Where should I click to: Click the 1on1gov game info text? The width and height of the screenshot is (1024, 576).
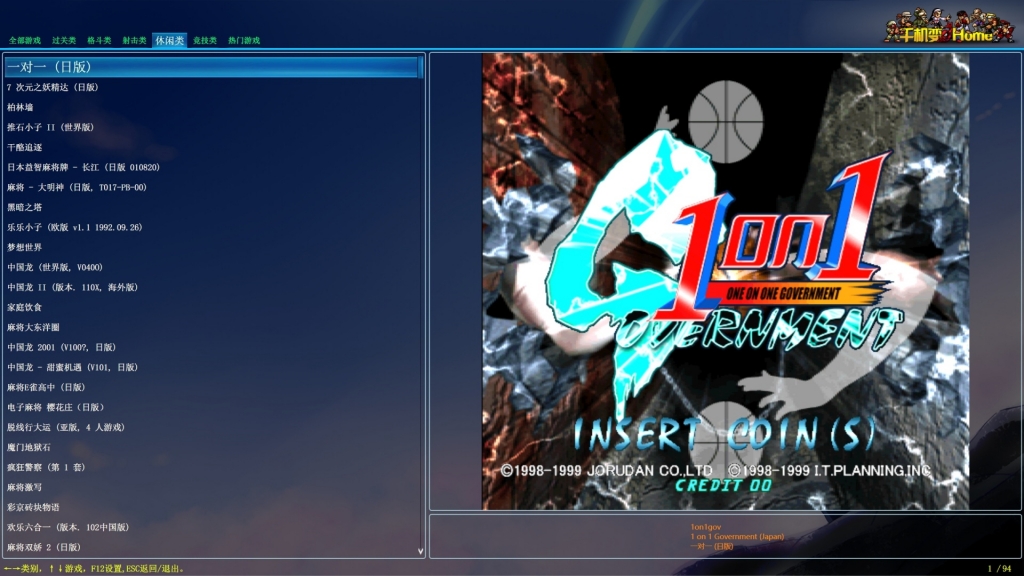click(x=706, y=526)
